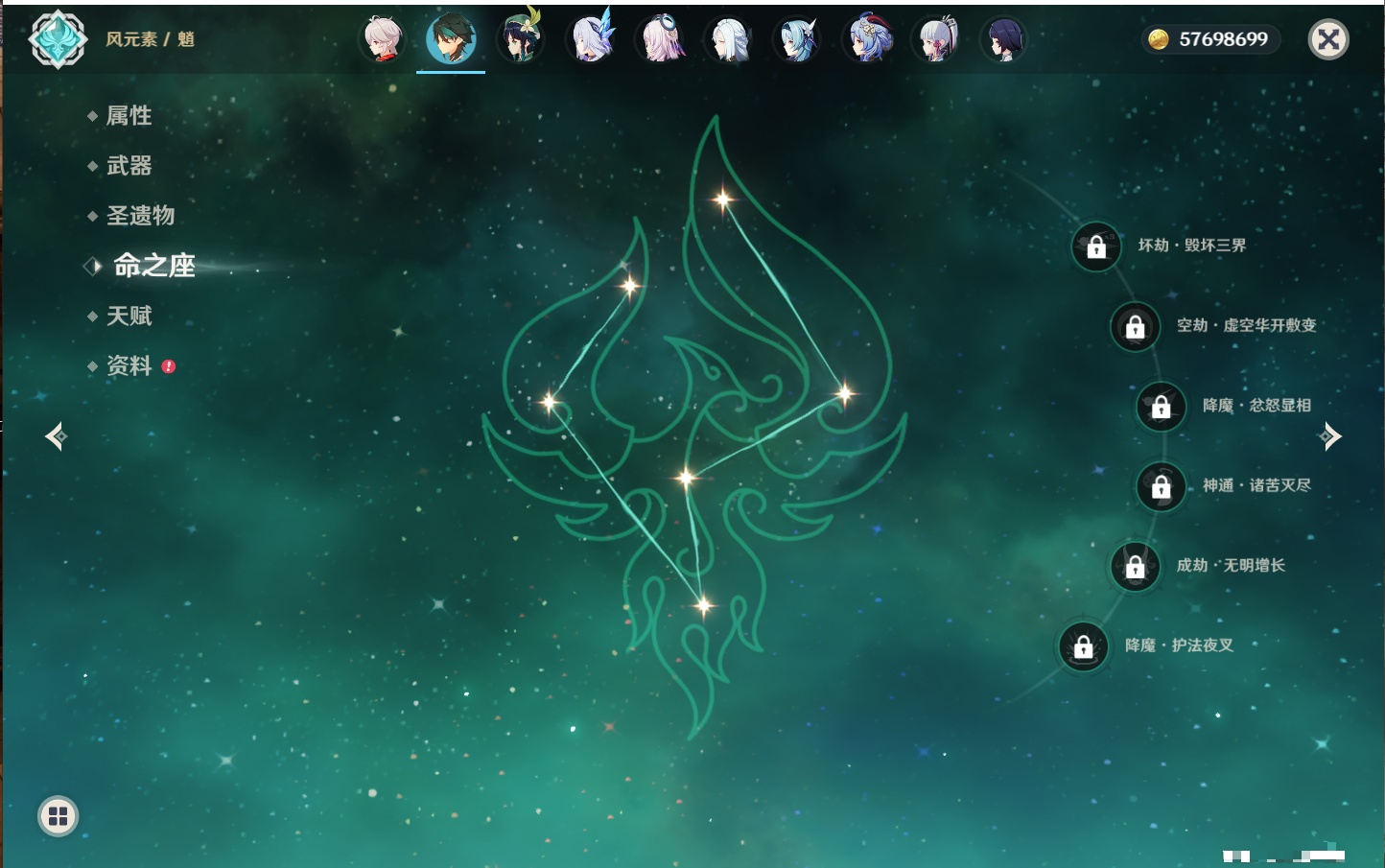Select the last dark-haired character portrait
Screen dimensions: 1385x868
[1004, 40]
